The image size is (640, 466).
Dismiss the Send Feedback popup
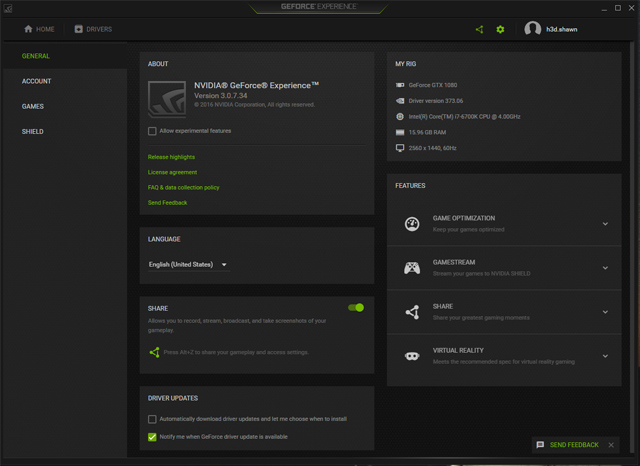pos(611,445)
